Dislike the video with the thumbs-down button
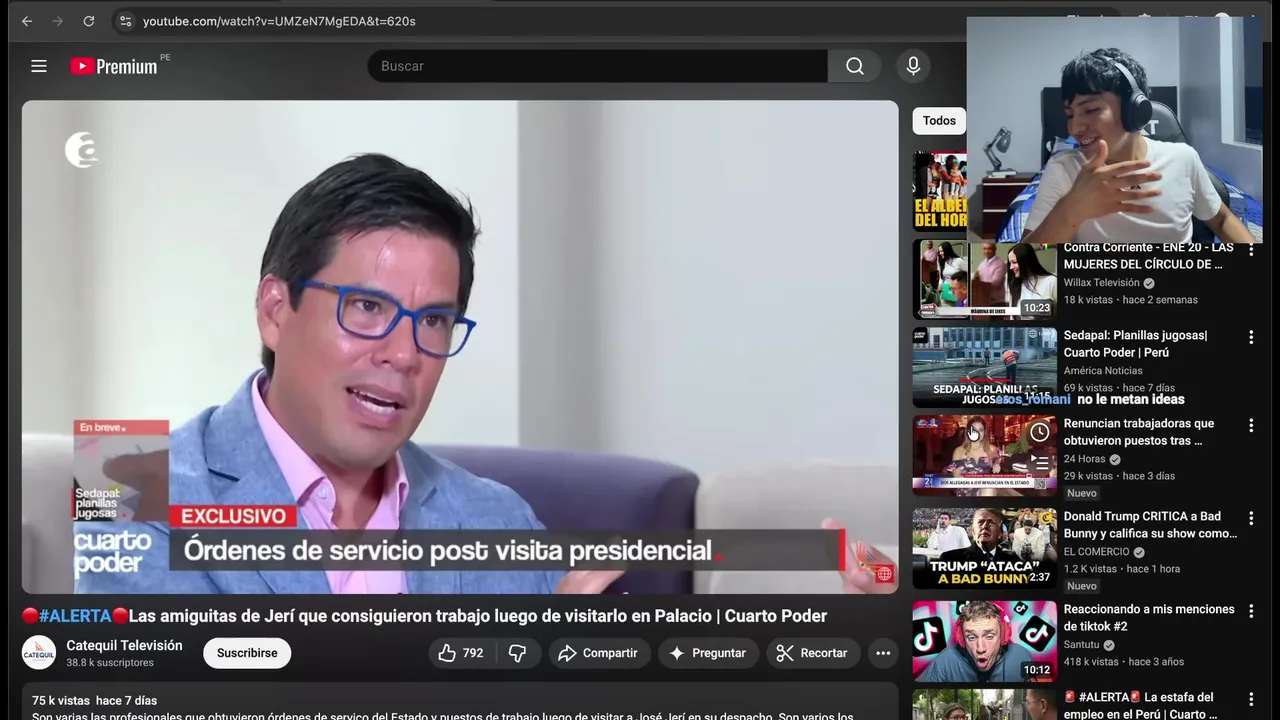Image resolution: width=1280 pixels, height=720 pixels. coord(517,653)
